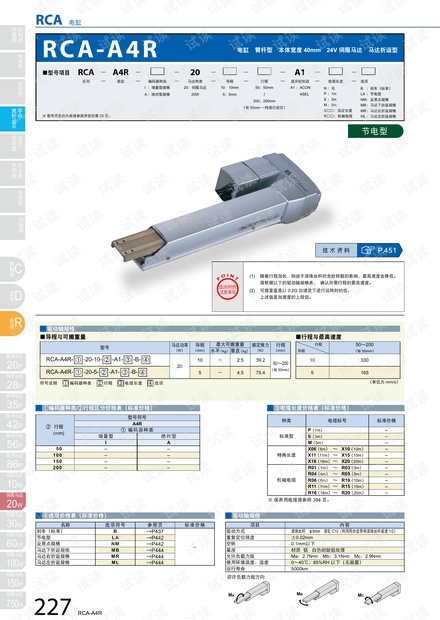The image size is (440, 620).
Task: Select the 200 stroke row in price table
Action: click(x=117, y=467)
